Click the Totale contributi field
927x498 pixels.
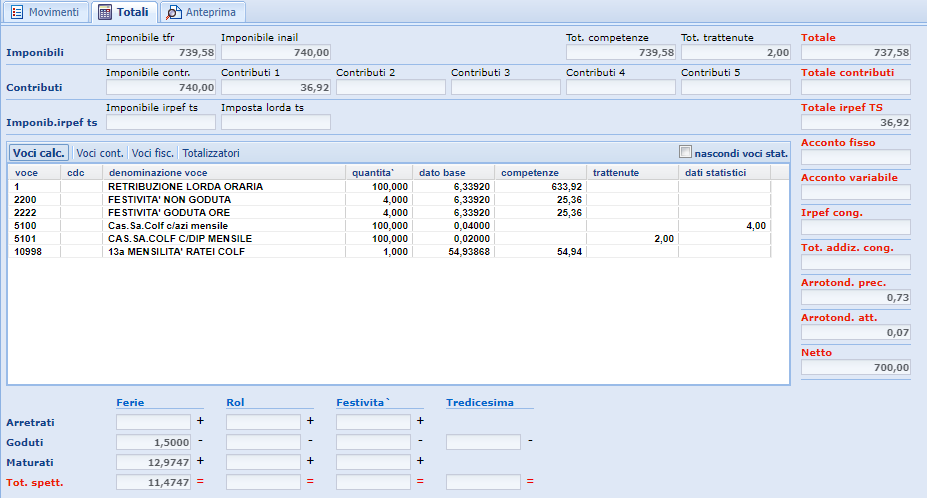click(x=855, y=88)
